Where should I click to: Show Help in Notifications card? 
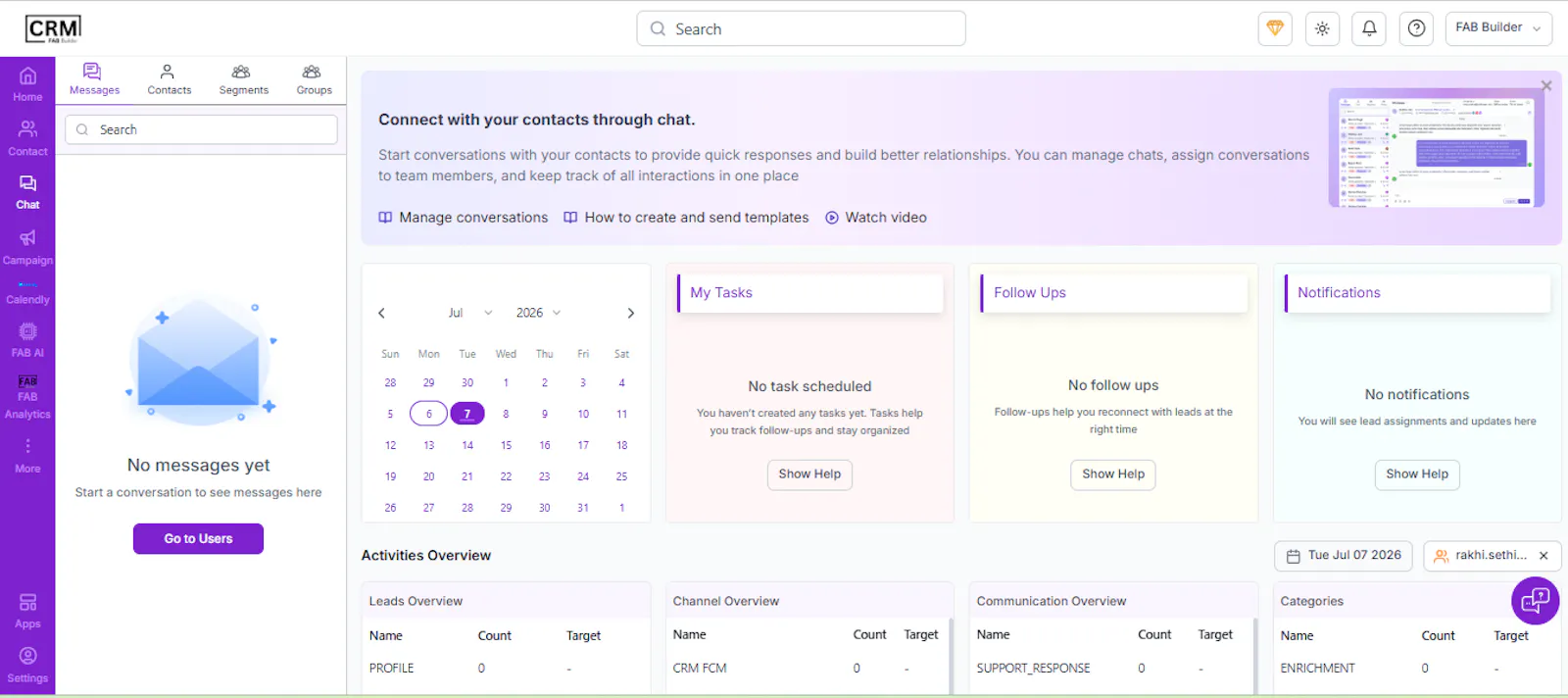pos(1417,474)
